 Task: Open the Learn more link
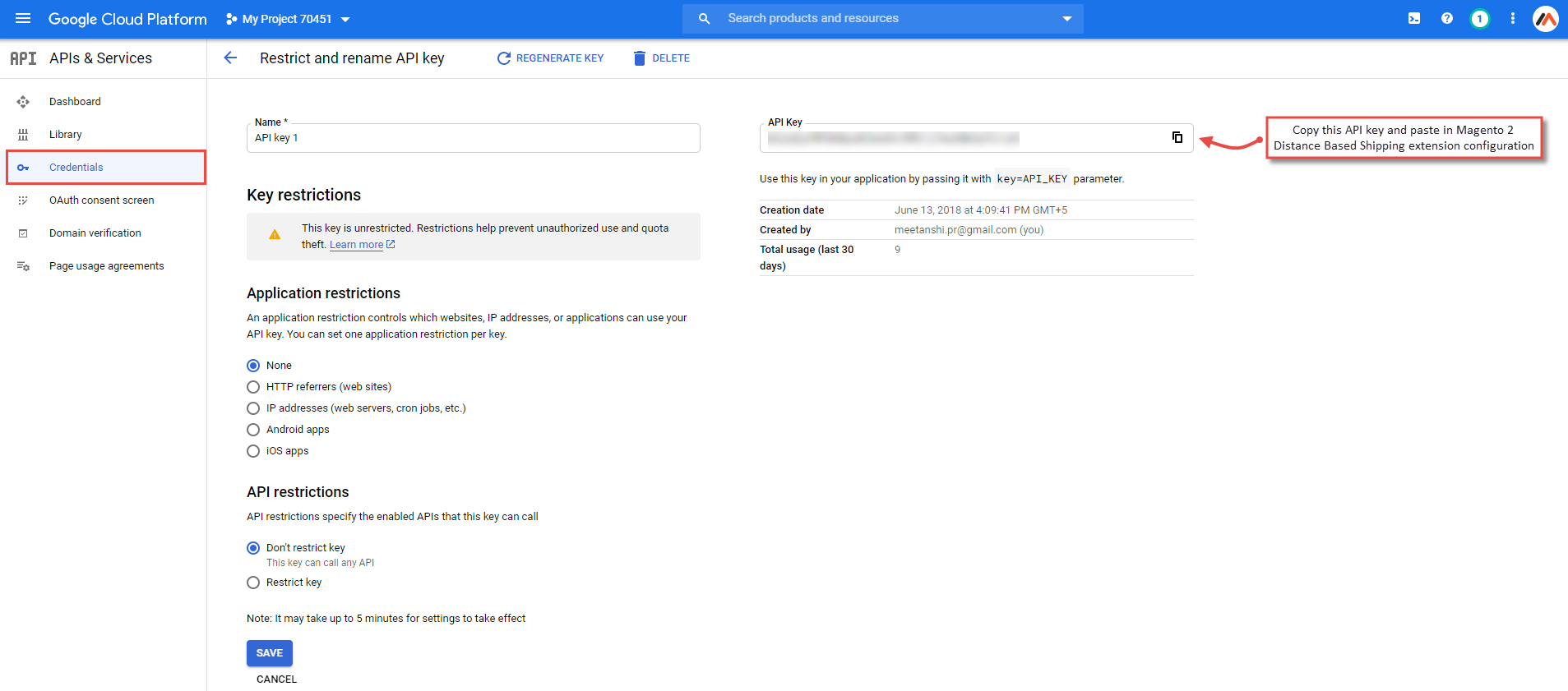click(362, 245)
